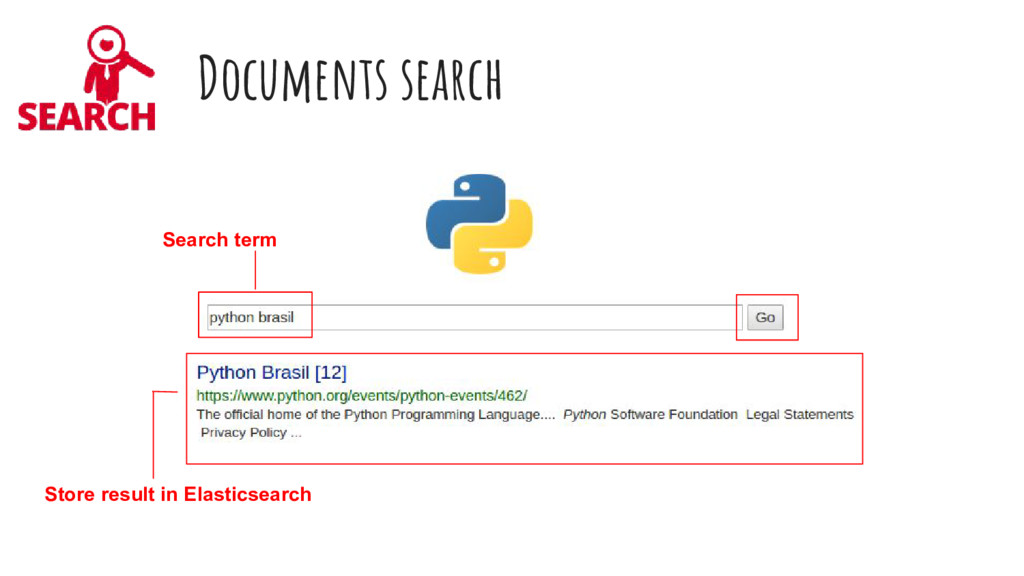Click the red SEARCH magnifier logo
The height and width of the screenshot is (576, 1024).
click(x=87, y=78)
